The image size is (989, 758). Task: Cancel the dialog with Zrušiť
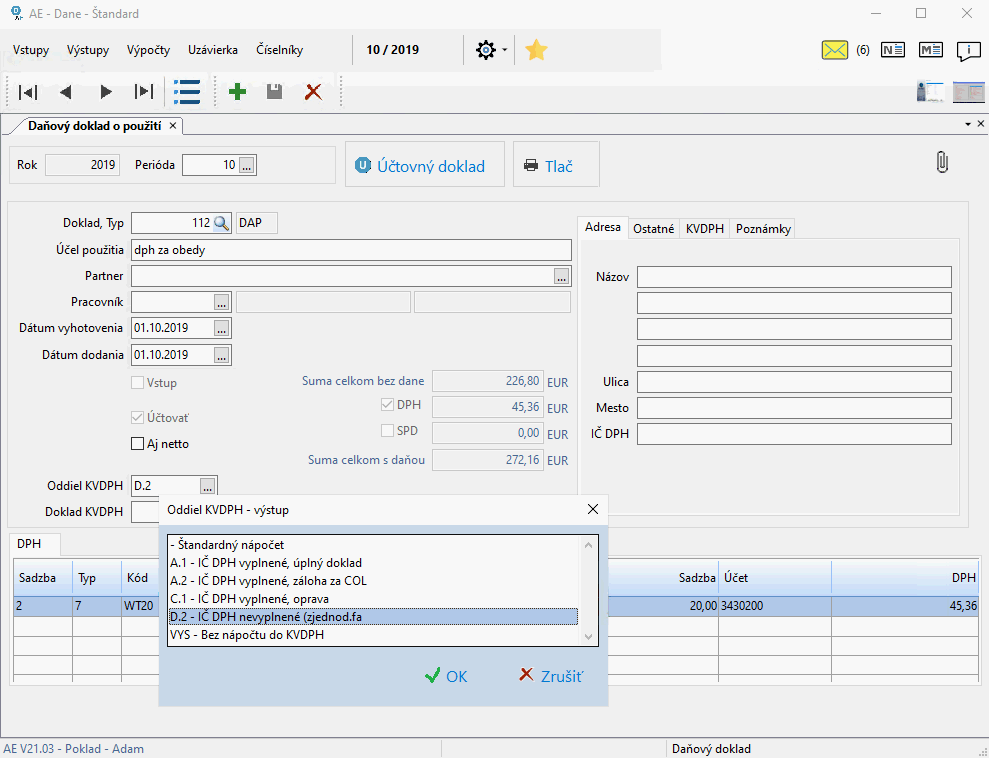click(x=551, y=677)
